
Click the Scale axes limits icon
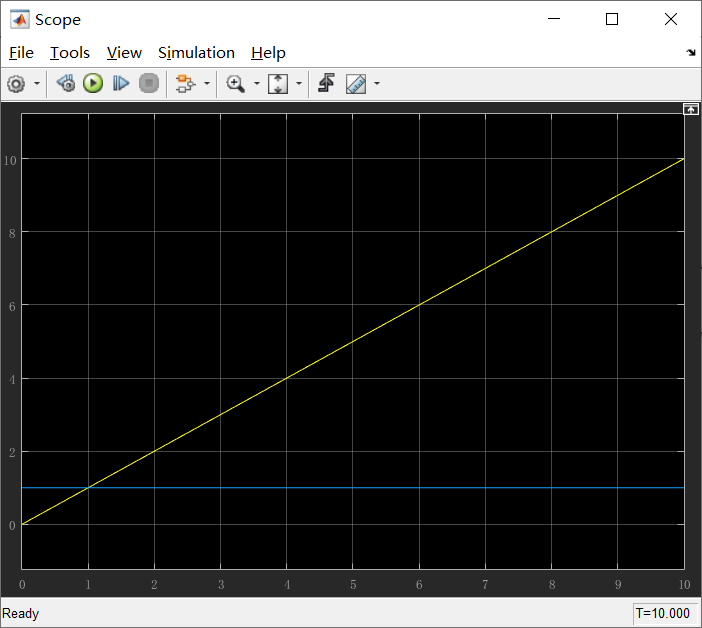coord(278,84)
